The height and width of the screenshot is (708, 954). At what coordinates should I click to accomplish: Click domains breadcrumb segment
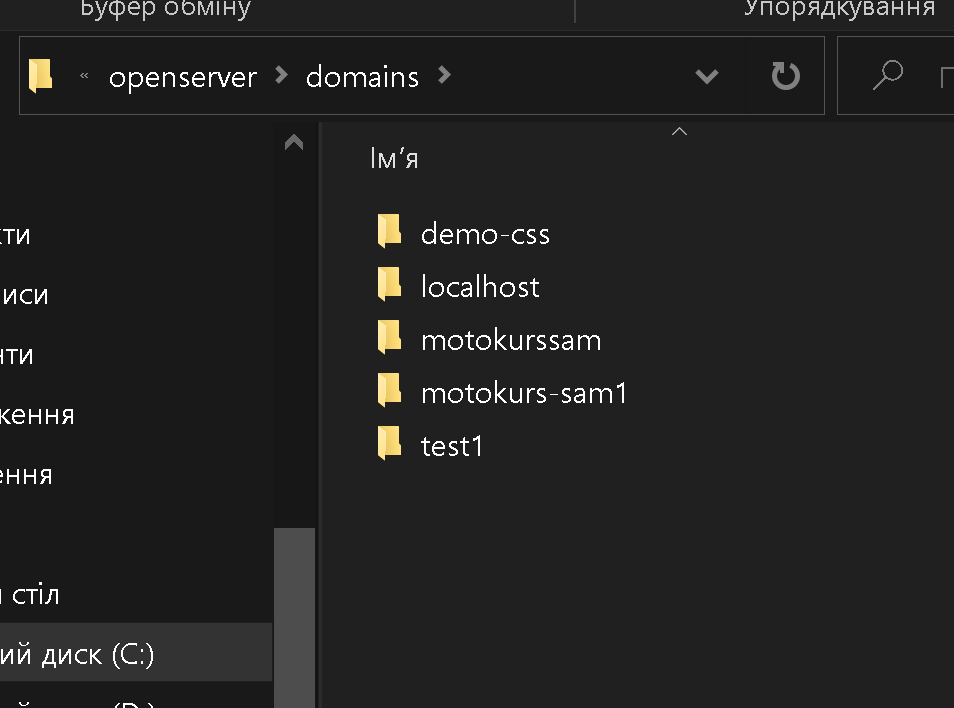pyautogui.click(x=362, y=76)
